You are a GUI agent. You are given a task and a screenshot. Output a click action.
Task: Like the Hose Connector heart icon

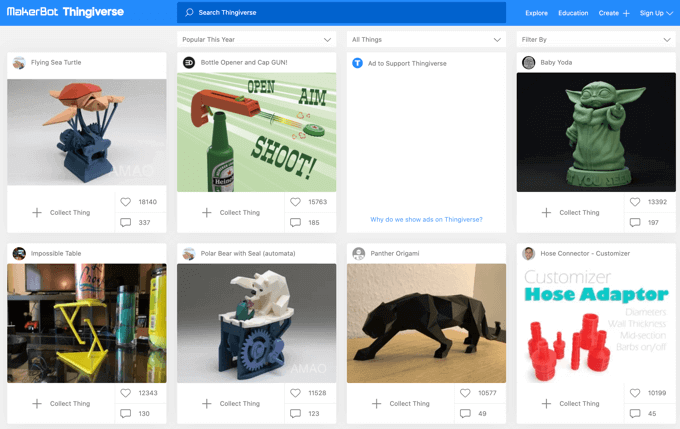tap(635, 393)
